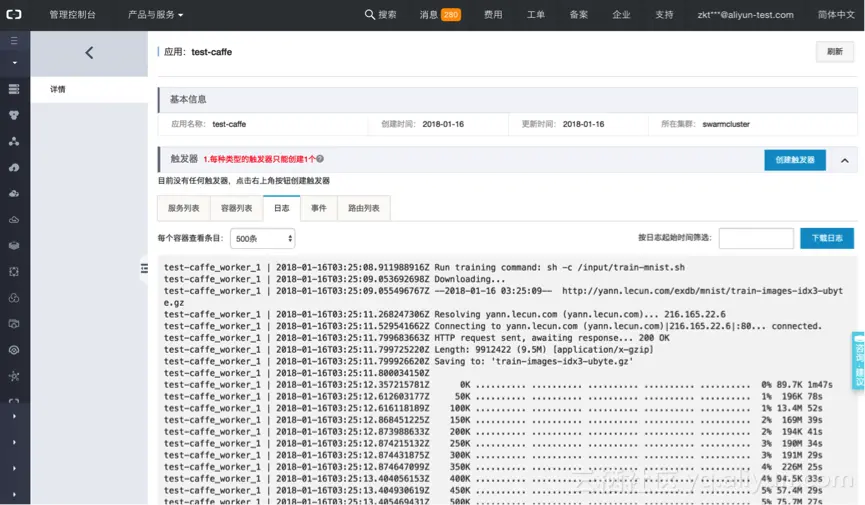The height and width of the screenshot is (505, 865).
Task: Click log line containing 'Downloading...'
Action: 334,279
